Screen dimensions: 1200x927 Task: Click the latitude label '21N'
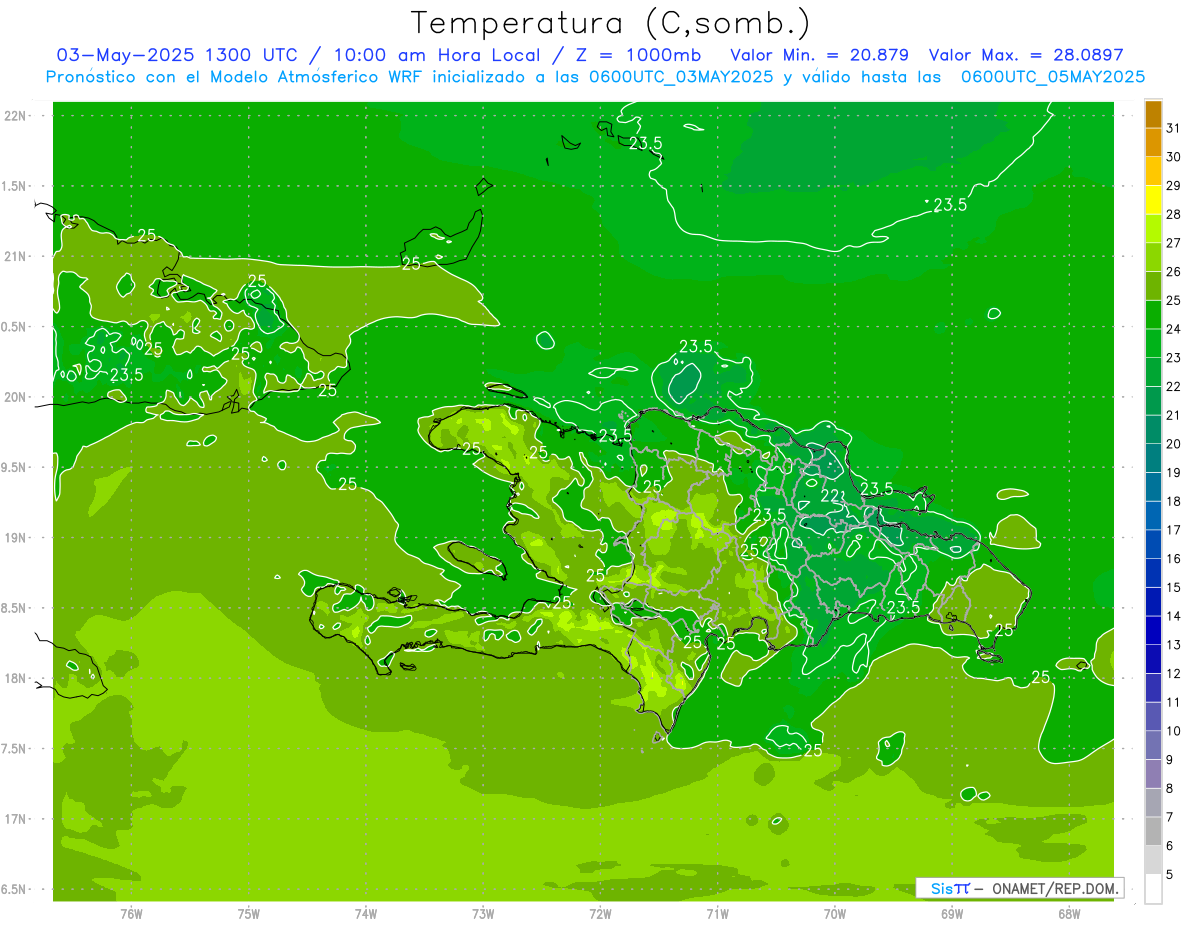[x=16, y=257]
